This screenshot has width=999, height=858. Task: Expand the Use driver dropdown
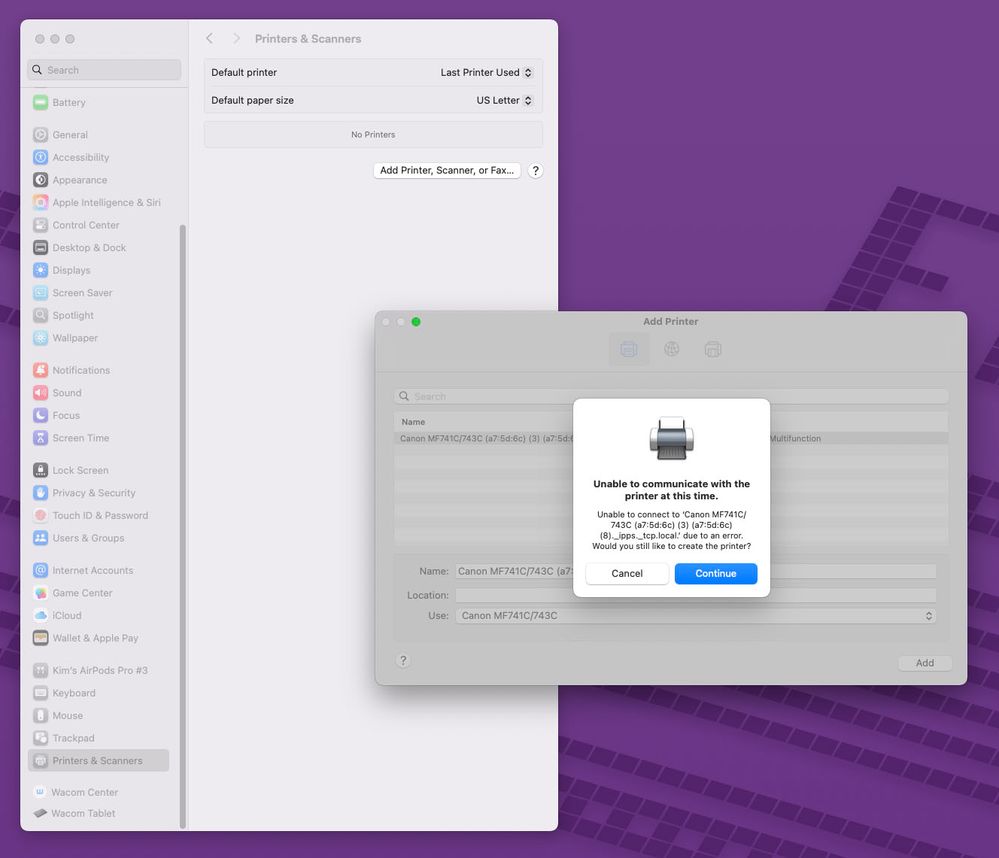point(695,616)
